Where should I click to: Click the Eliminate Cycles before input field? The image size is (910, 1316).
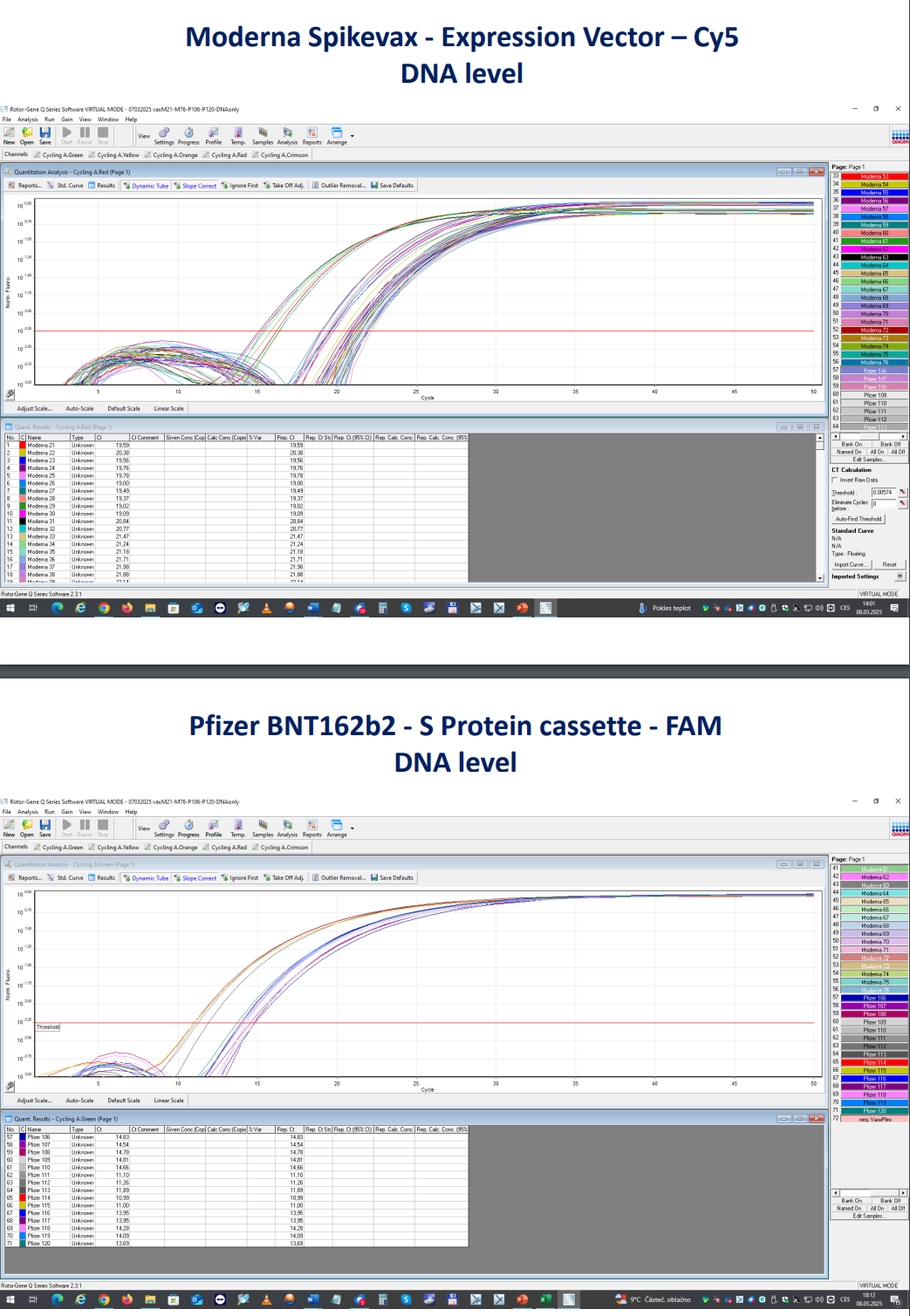[884, 503]
